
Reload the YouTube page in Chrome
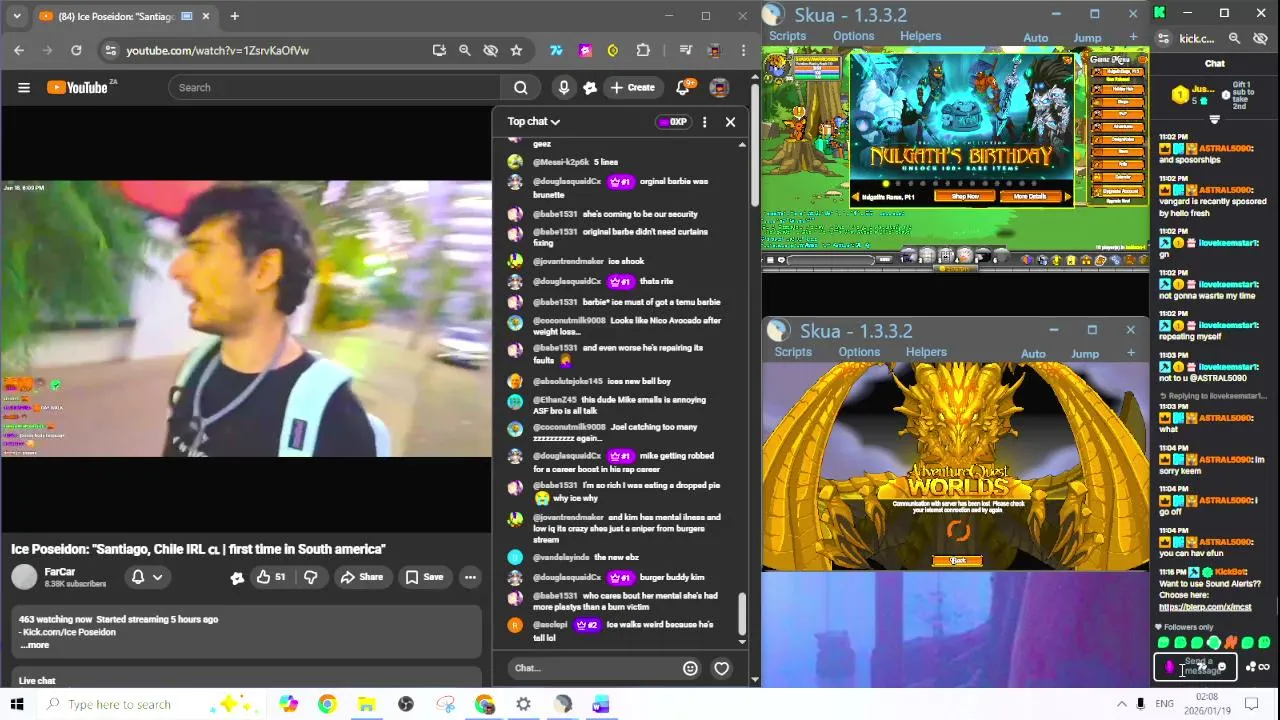[76, 50]
